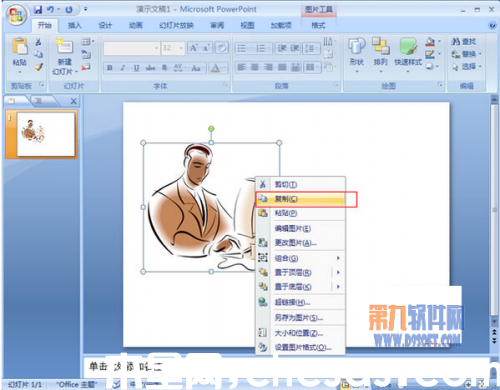500x390 pixels.
Task: Click the shrink font size icon
Action: pyautogui.click(x=205, y=48)
